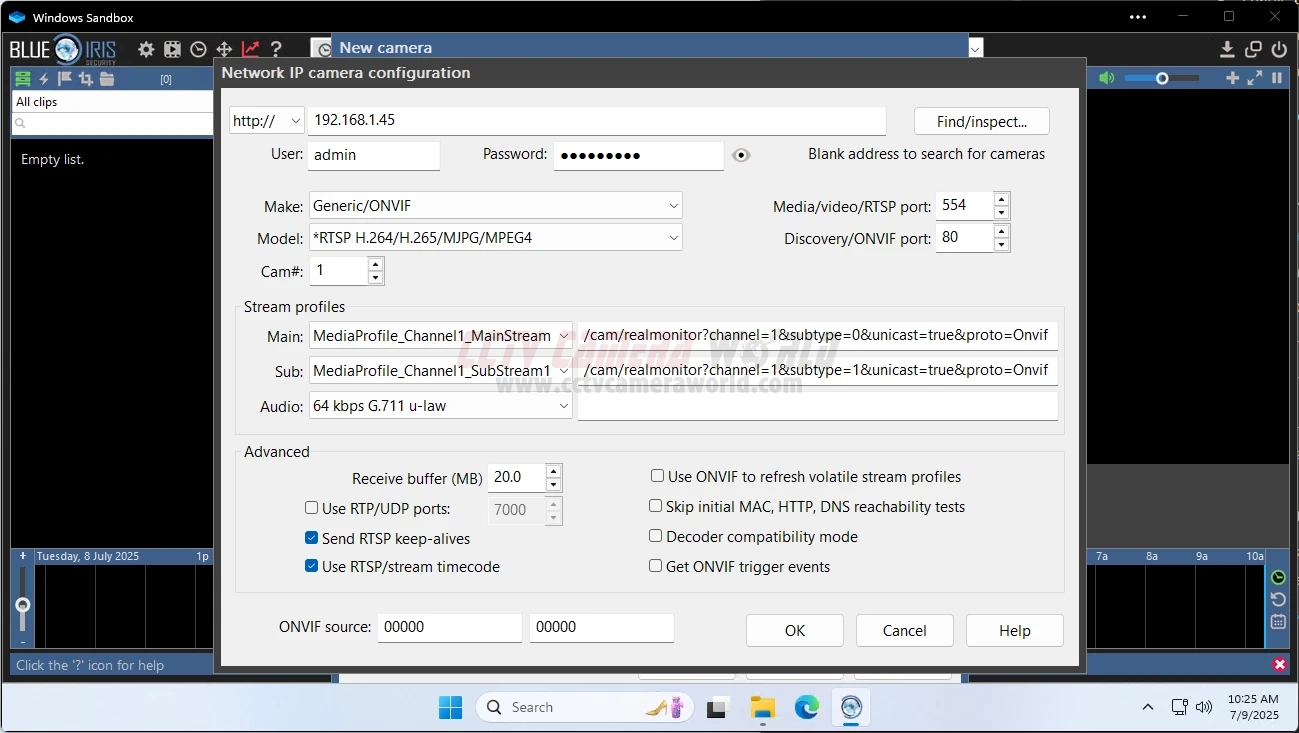The height and width of the screenshot is (733, 1299).
Task: Open the Model dropdown for RTSP options
Action: click(x=673, y=237)
